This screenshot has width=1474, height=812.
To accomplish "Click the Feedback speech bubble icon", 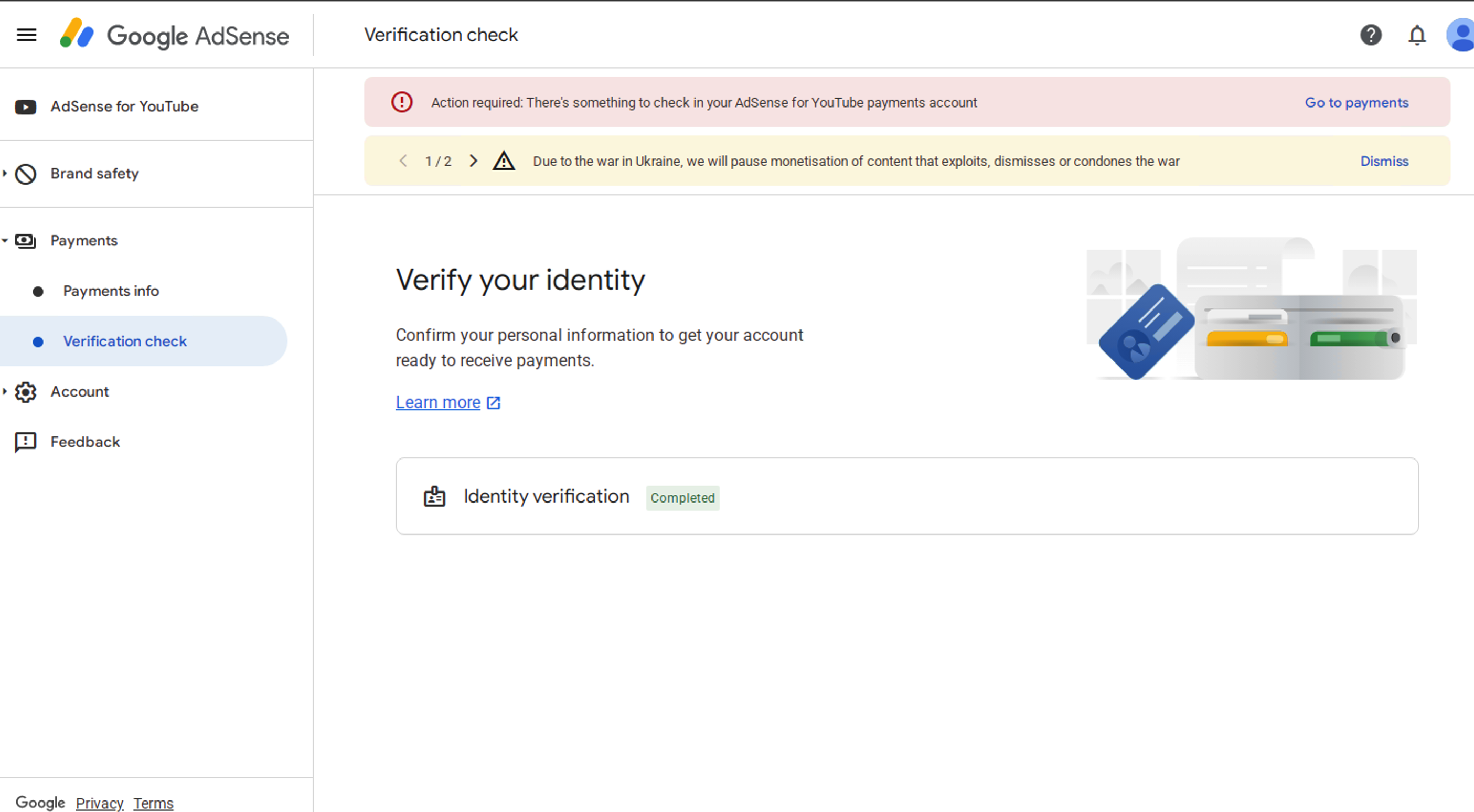I will click(26, 442).
